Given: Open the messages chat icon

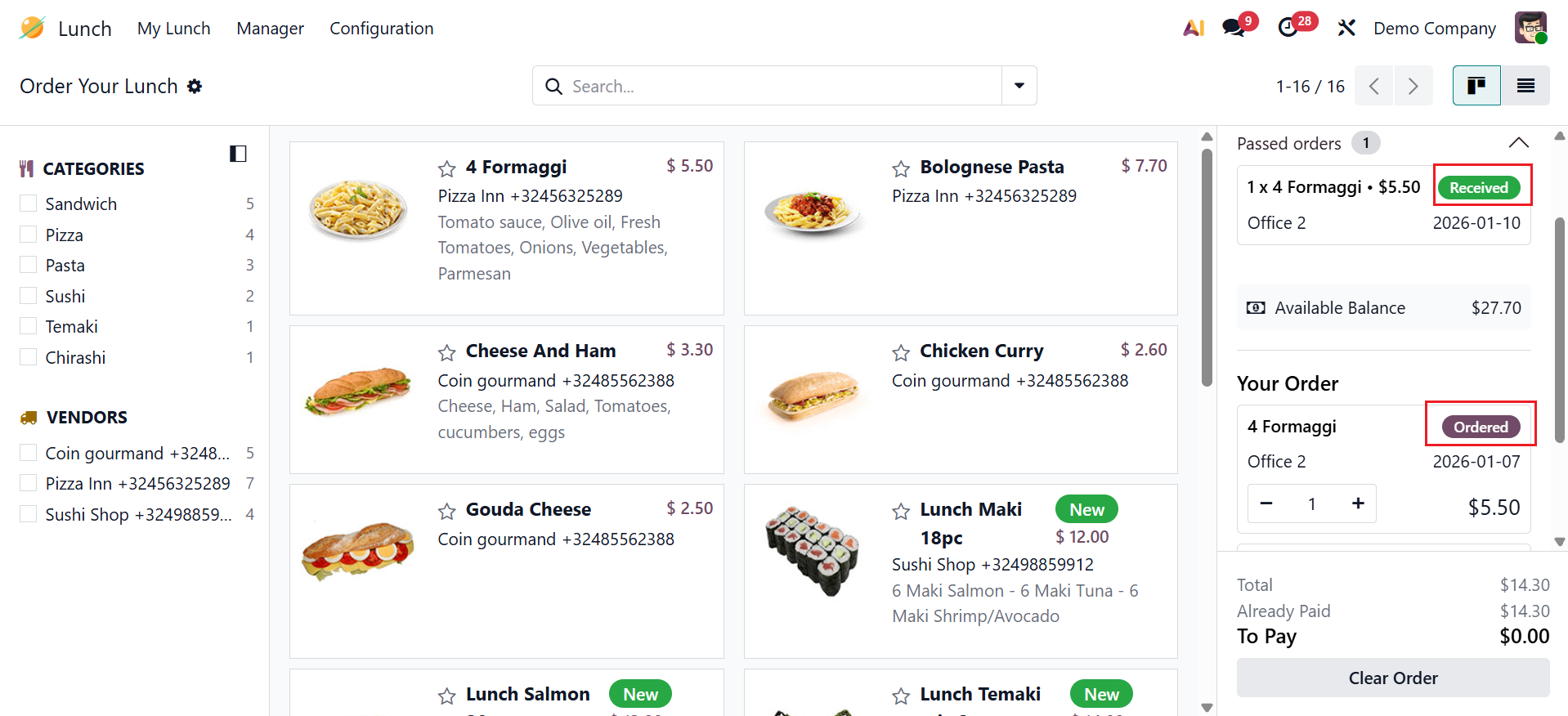Looking at the screenshot, I should tap(1233, 29).
